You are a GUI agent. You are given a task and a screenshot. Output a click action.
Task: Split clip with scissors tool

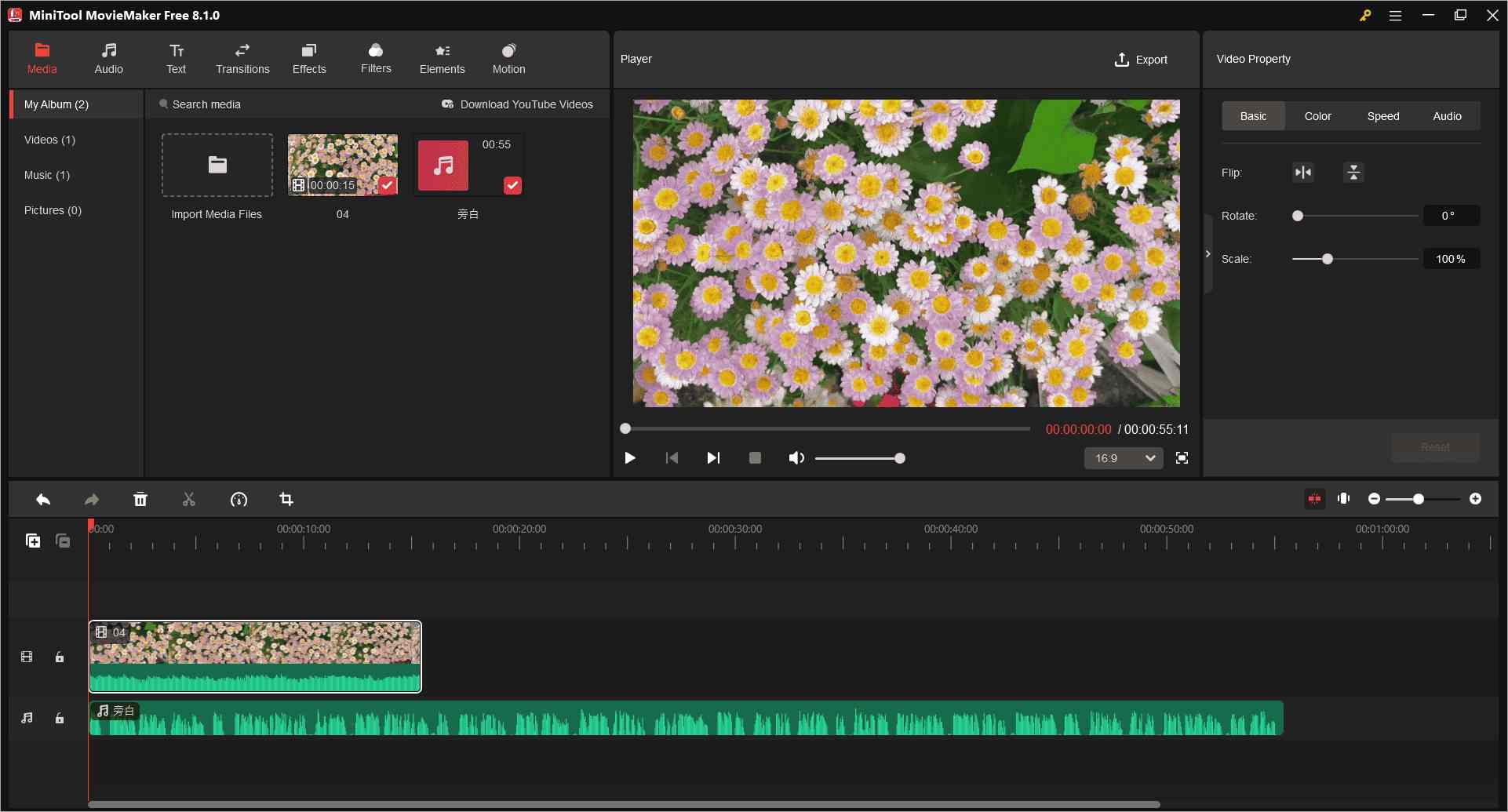pyautogui.click(x=189, y=500)
